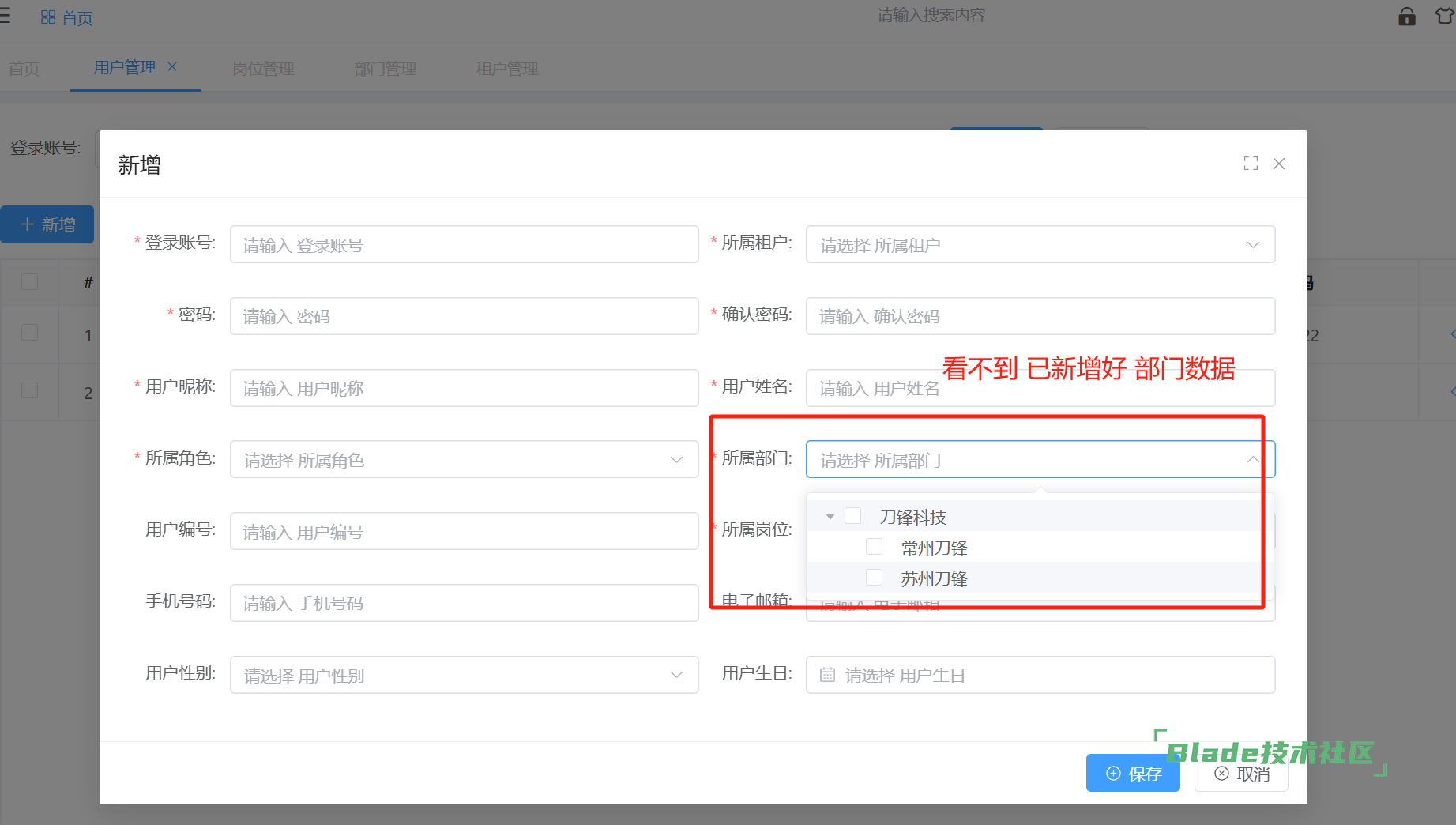Check the 常州刀锋 checkbox
Screen dimensions: 1456x825
875,547
